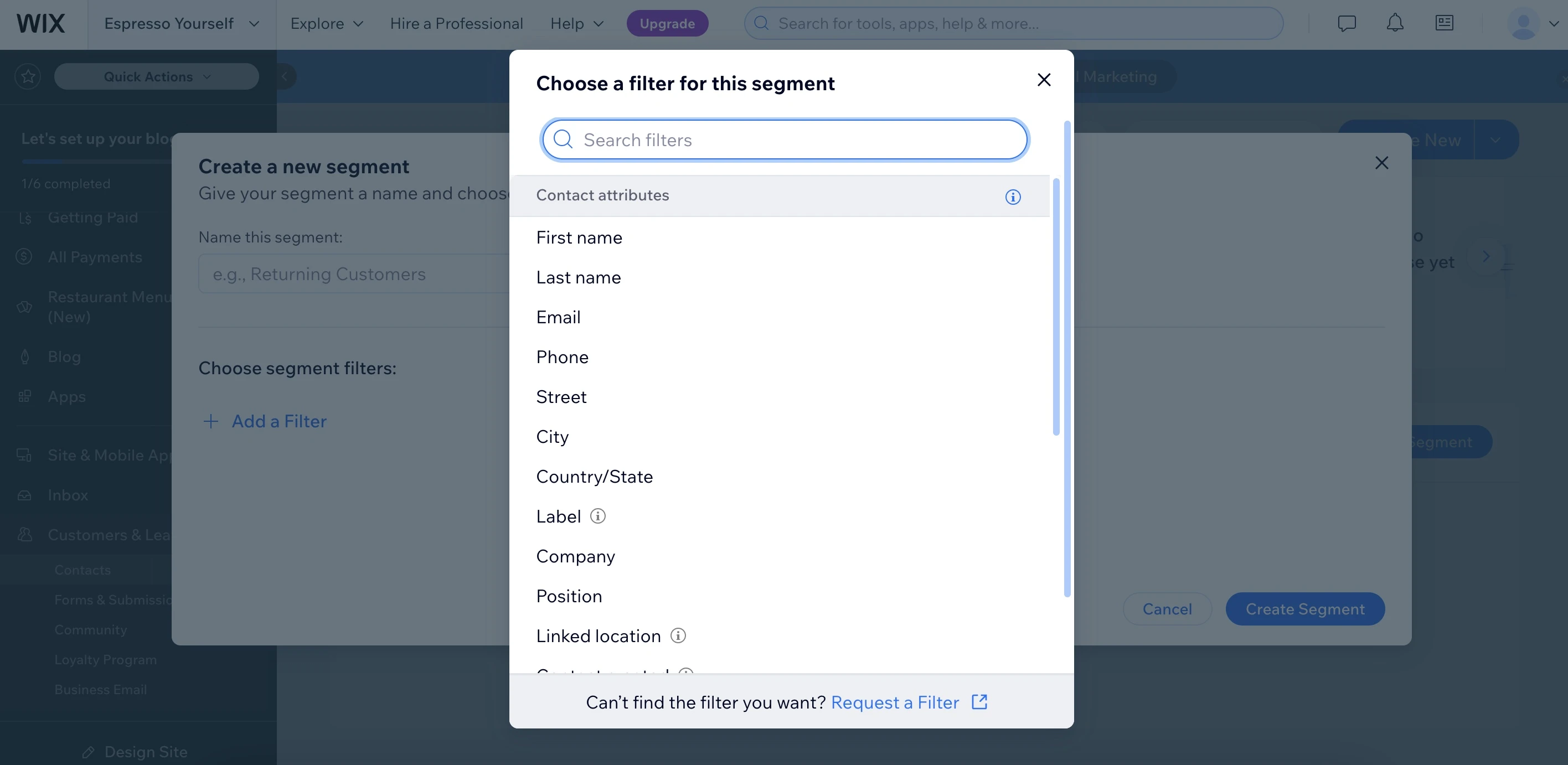
Task: Click the Wix logo
Action: point(40,23)
